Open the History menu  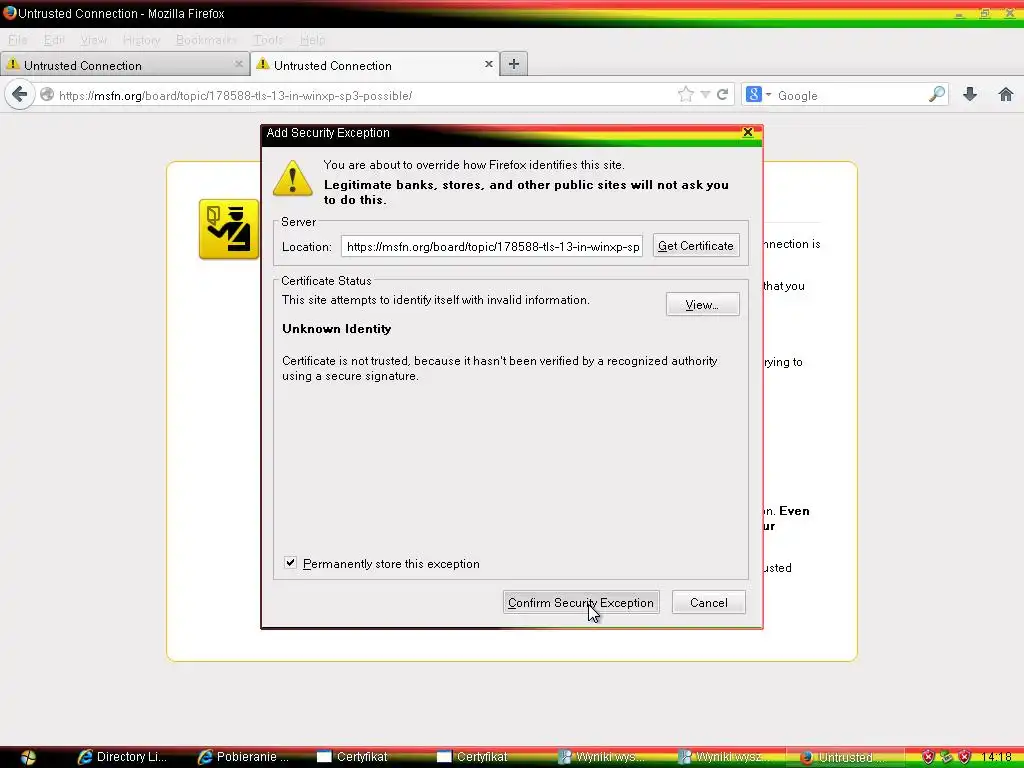coord(141,40)
